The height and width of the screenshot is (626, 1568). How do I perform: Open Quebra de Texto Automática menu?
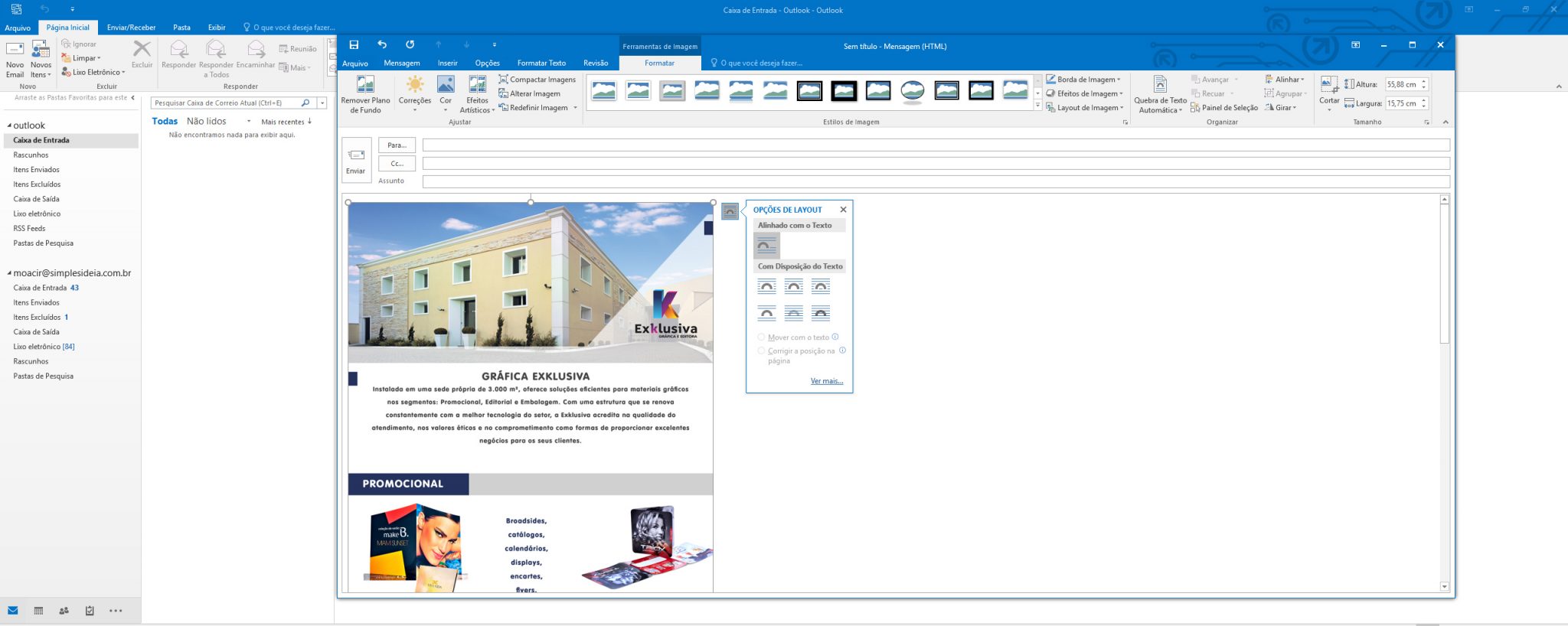[1160, 94]
